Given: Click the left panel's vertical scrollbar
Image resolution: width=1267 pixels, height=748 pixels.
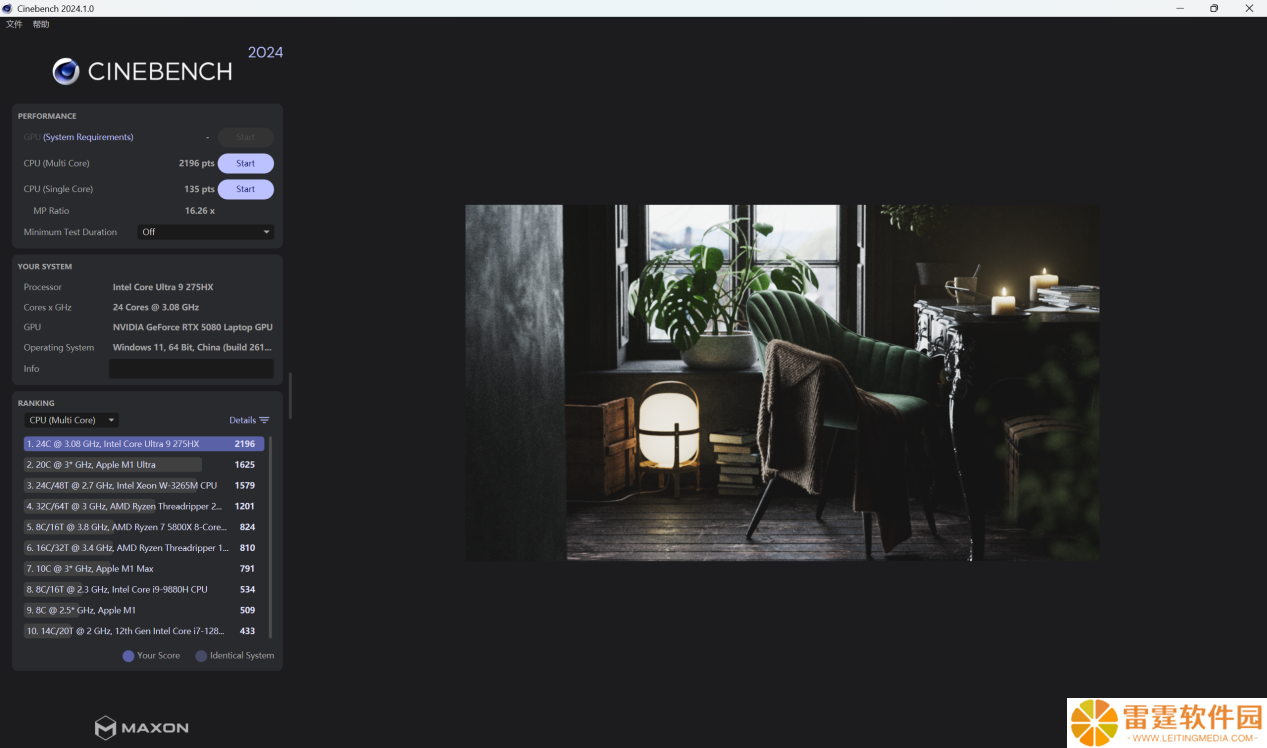Looking at the screenshot, I should point(290,396).
